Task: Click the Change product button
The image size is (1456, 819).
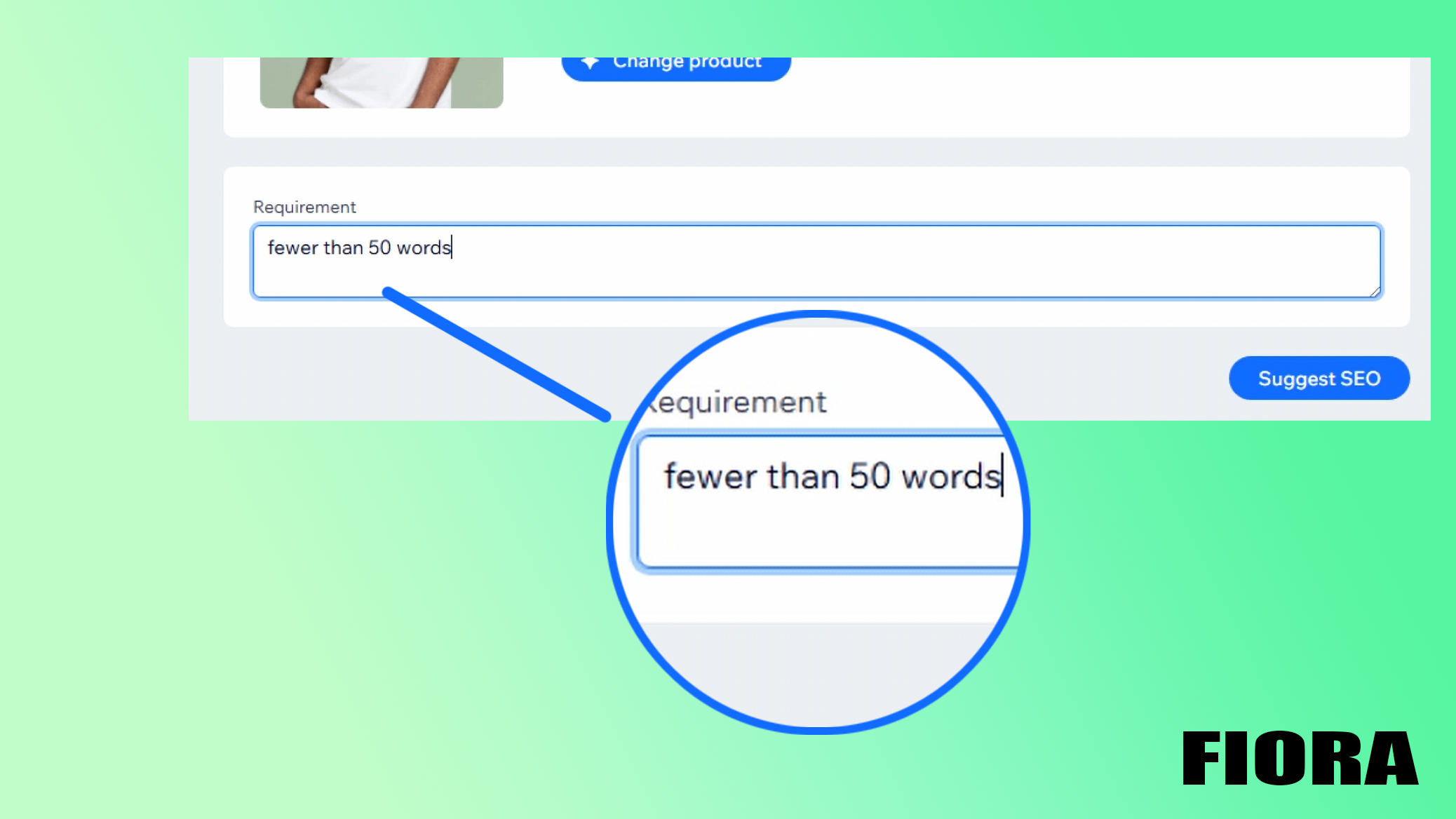Action: pos(676,69)
